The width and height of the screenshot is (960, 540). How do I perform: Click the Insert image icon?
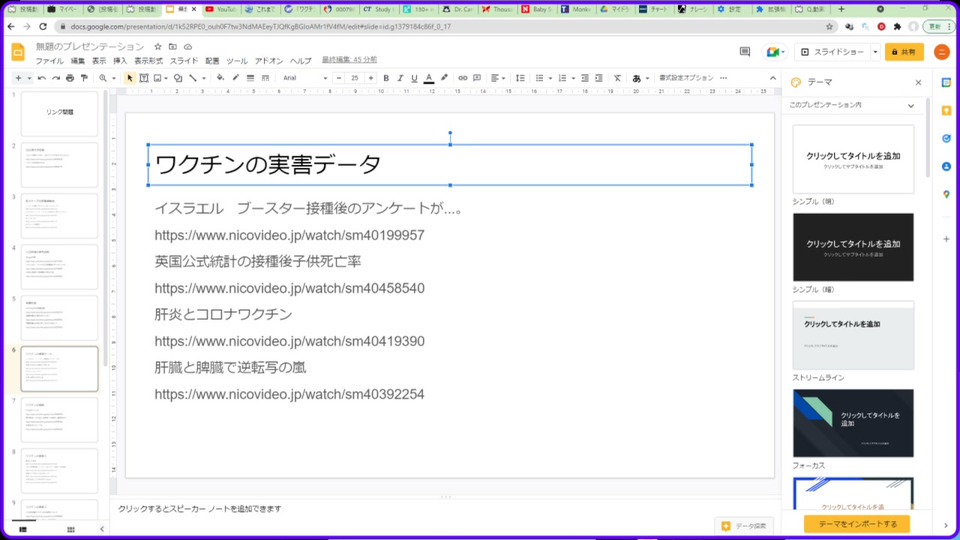[x=158, y=78]
